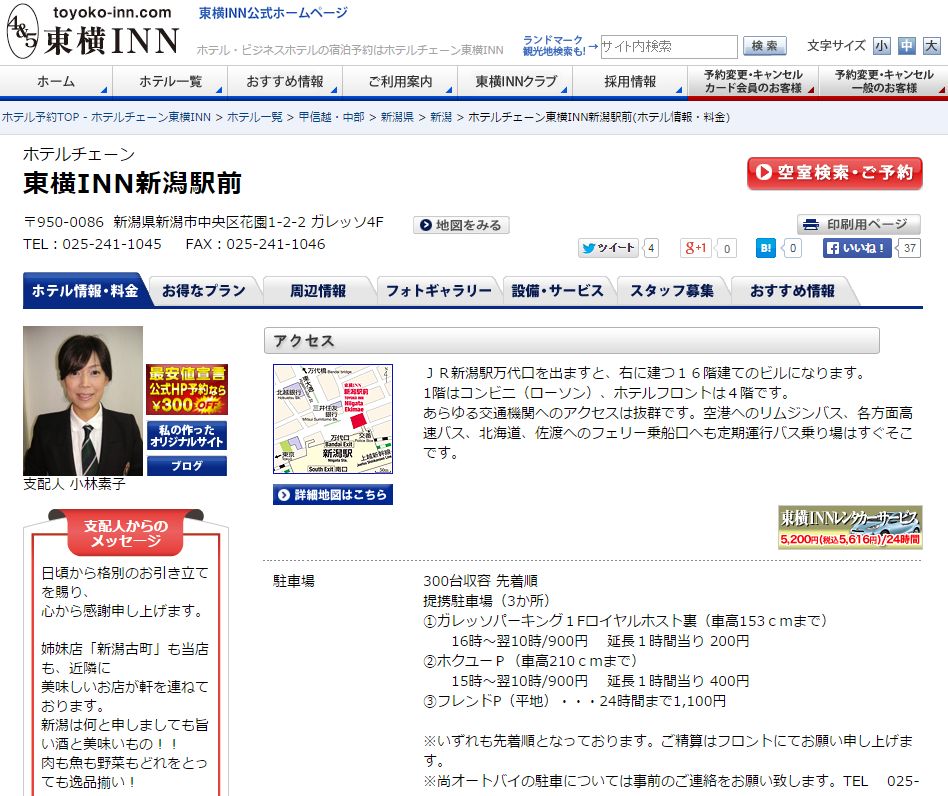Open 予約変更・キャンセル カード会員のお客様
The image size is (948, 796).
[x=753, y=82]
